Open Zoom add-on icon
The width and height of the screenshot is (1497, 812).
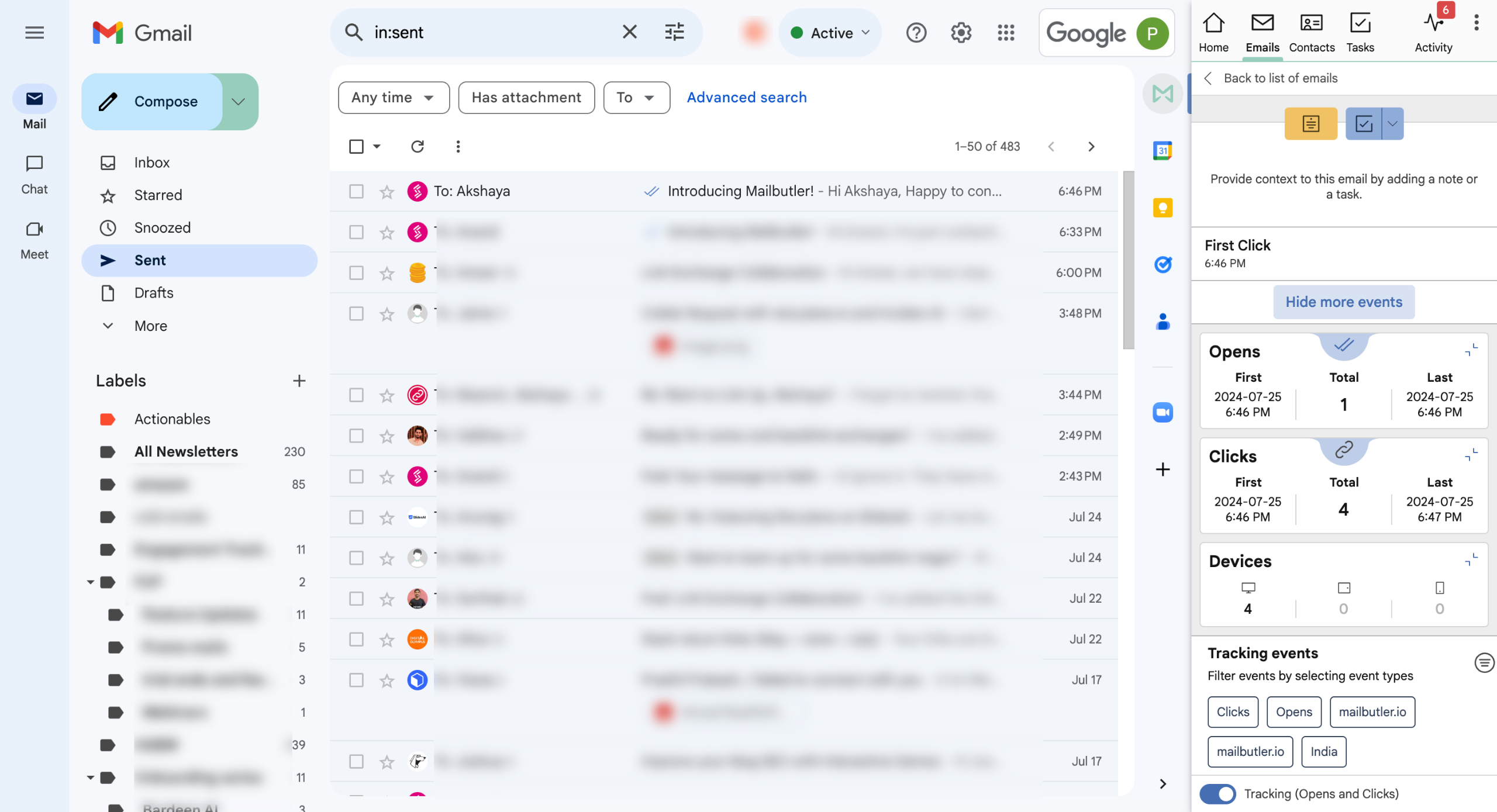point(1163,412)
